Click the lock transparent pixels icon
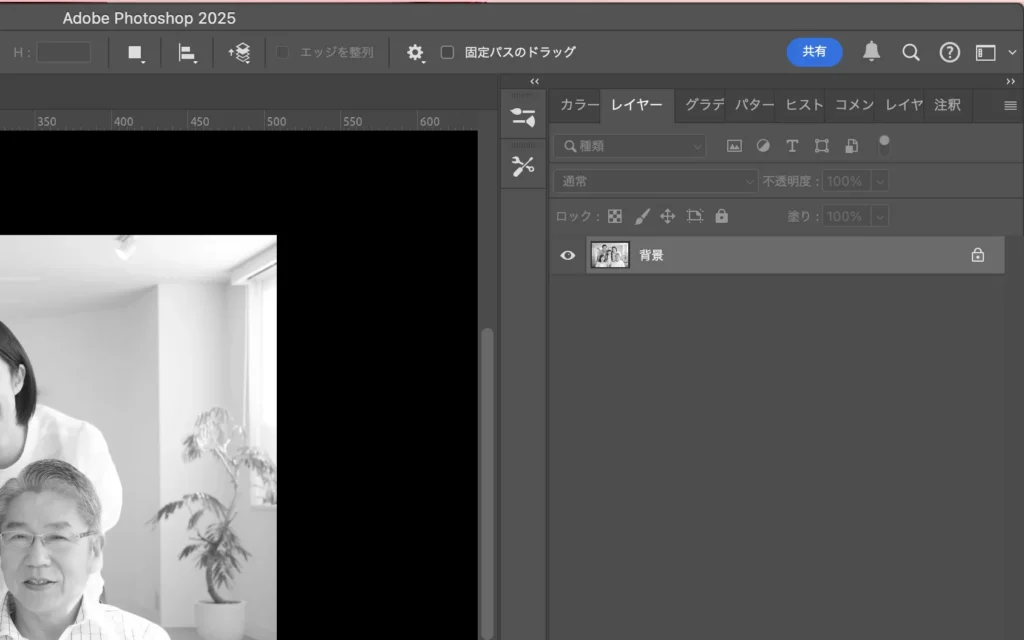This screenshot has width=1024, height=640. click(x=615, y=216)
